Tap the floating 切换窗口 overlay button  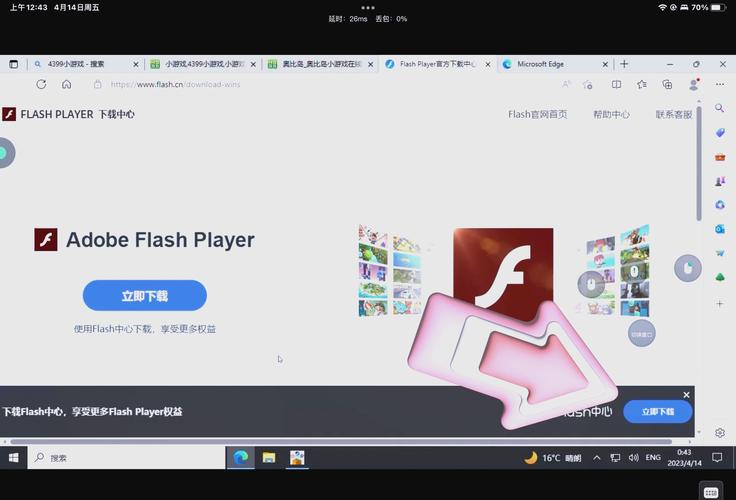[x=642, y=334]
